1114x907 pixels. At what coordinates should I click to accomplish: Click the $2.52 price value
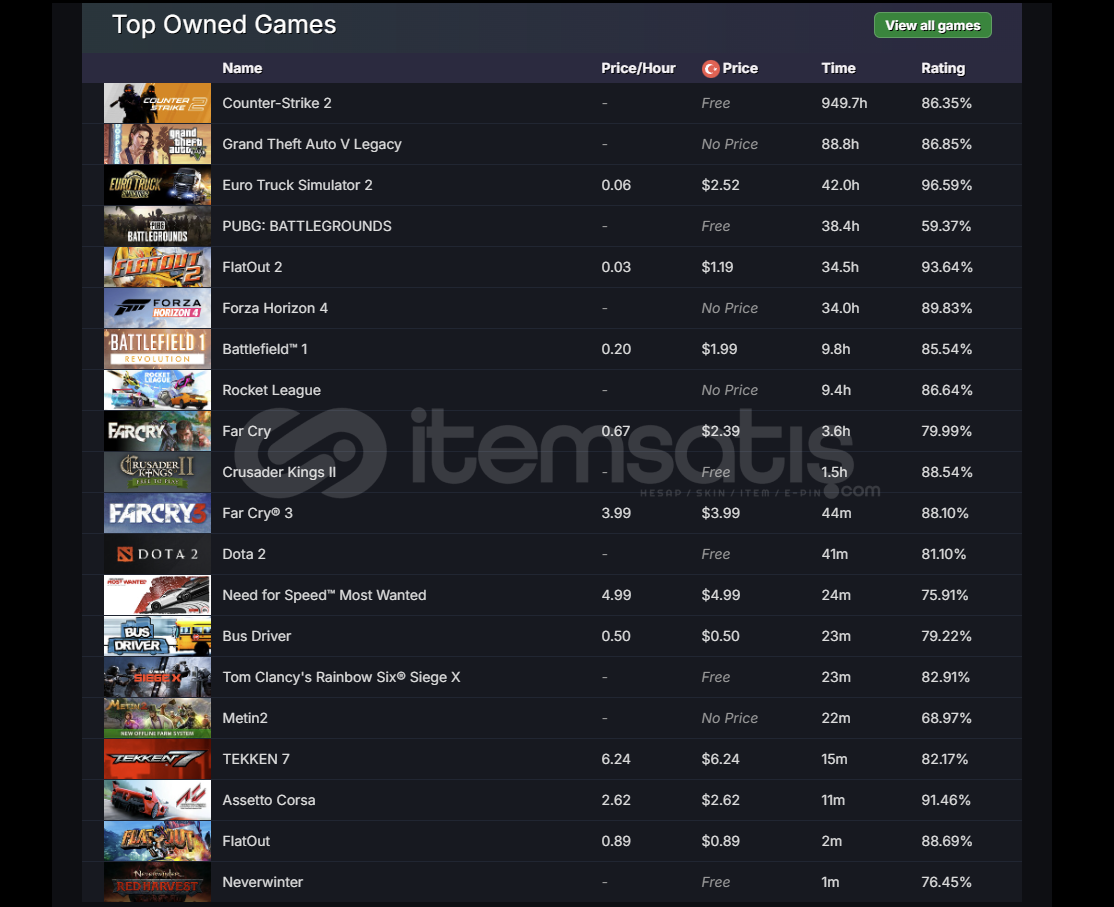(720, 185)
